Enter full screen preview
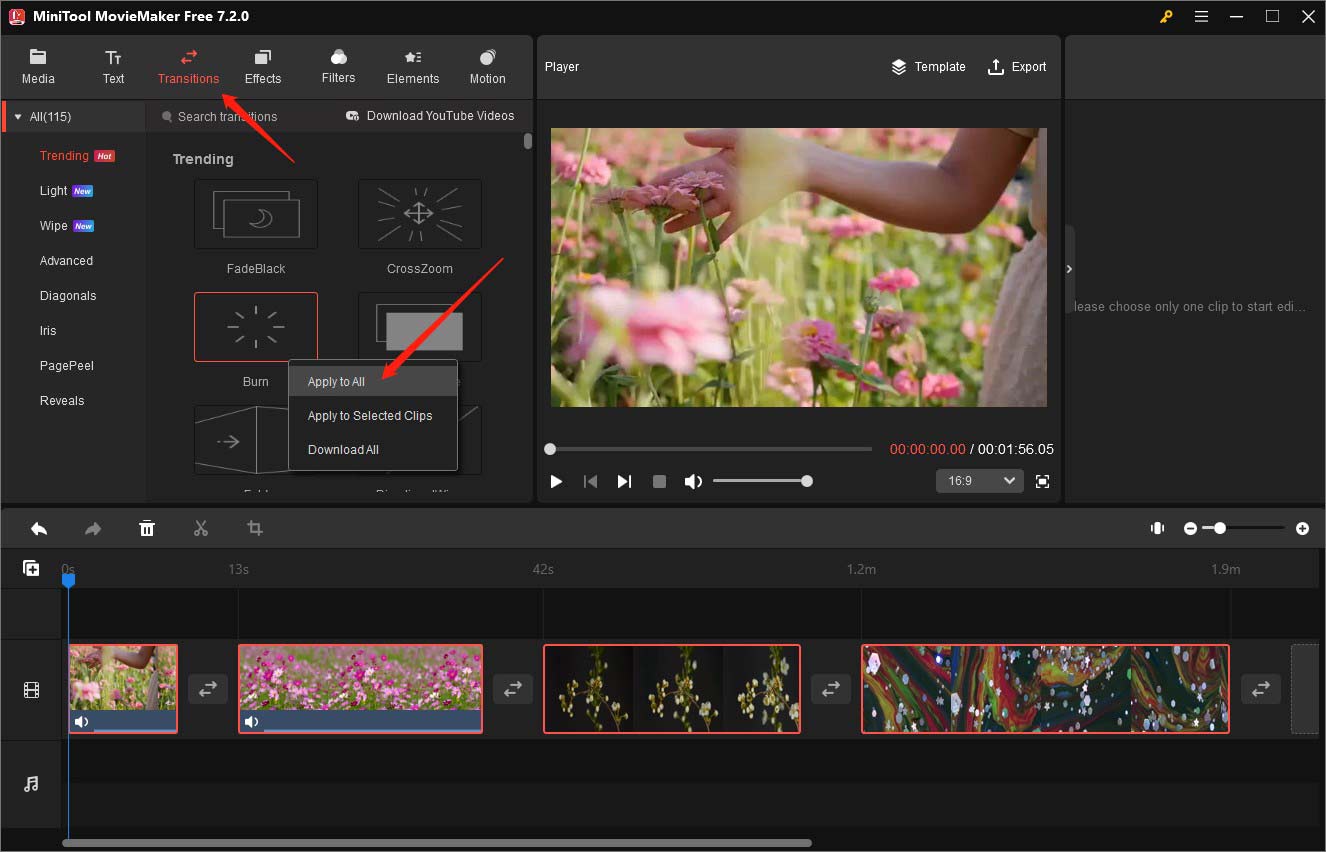The height and width of the screenshot is (852, 1326). [1043, 482]
